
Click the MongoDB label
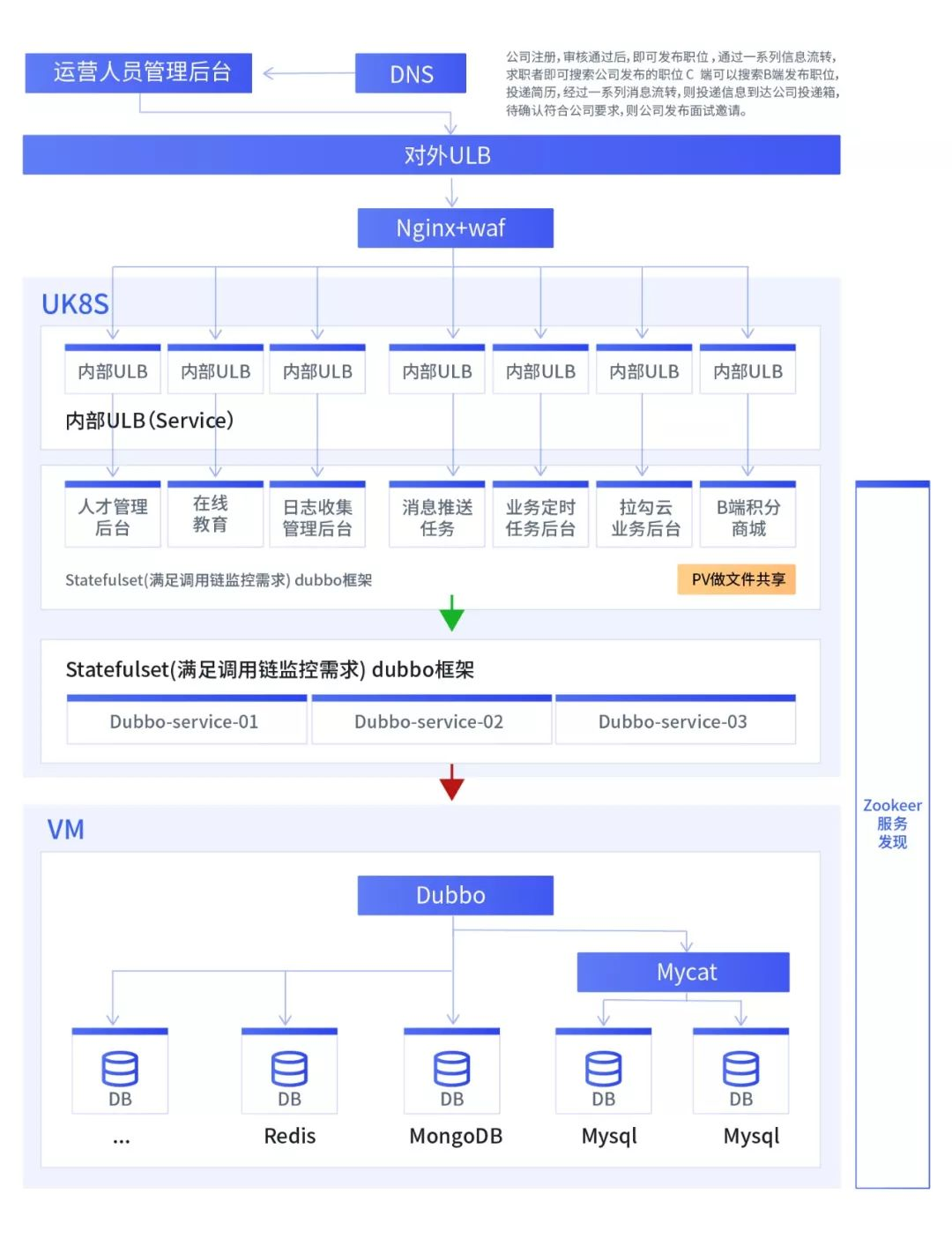point(455,1136)
